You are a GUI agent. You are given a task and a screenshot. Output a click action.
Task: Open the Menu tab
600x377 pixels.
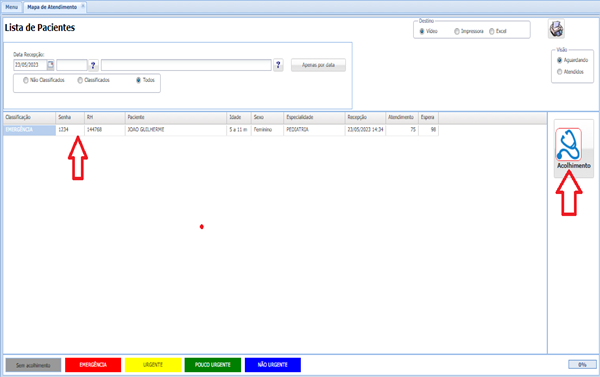11,7
